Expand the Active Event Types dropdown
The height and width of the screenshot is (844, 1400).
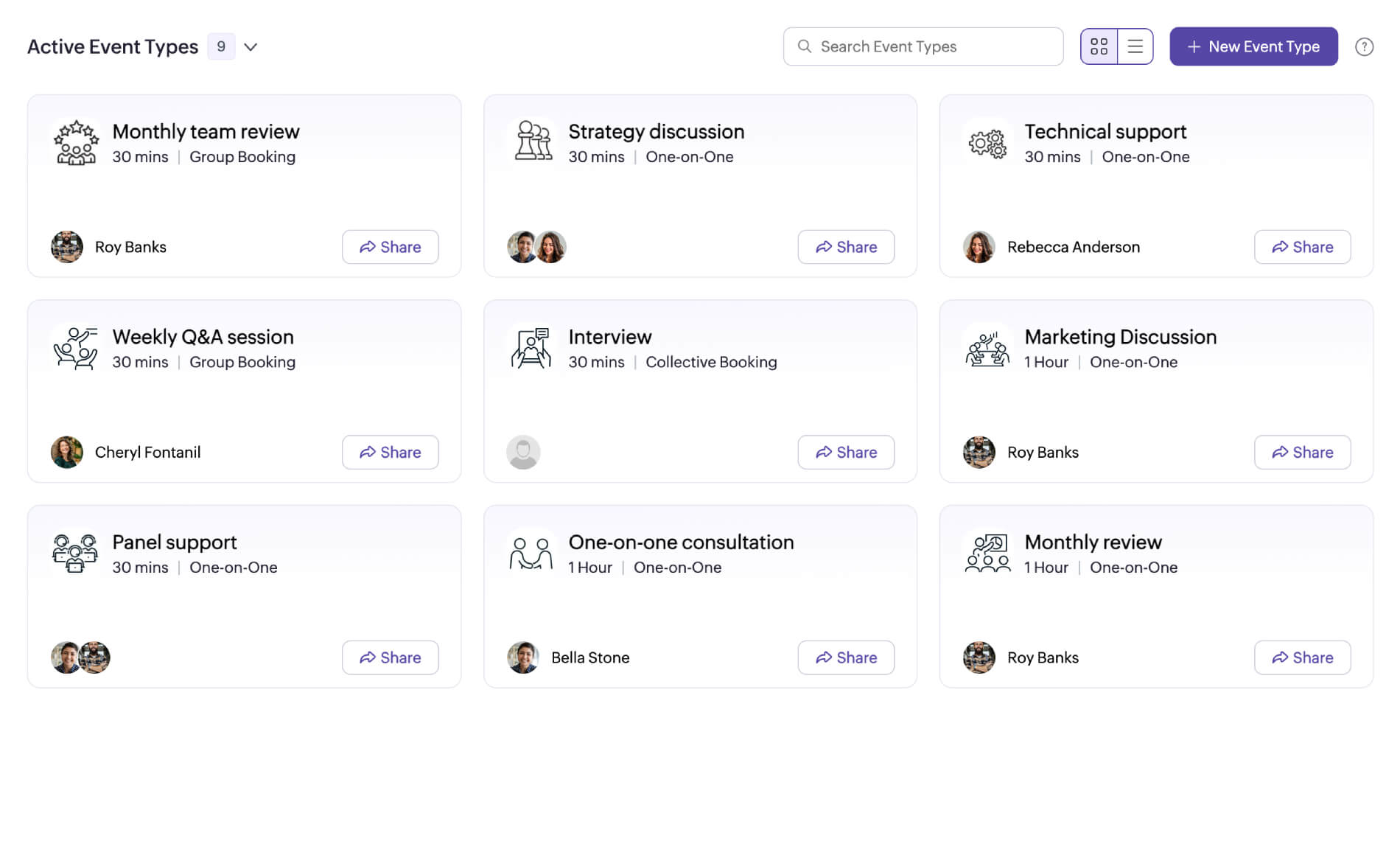[251, 46]
